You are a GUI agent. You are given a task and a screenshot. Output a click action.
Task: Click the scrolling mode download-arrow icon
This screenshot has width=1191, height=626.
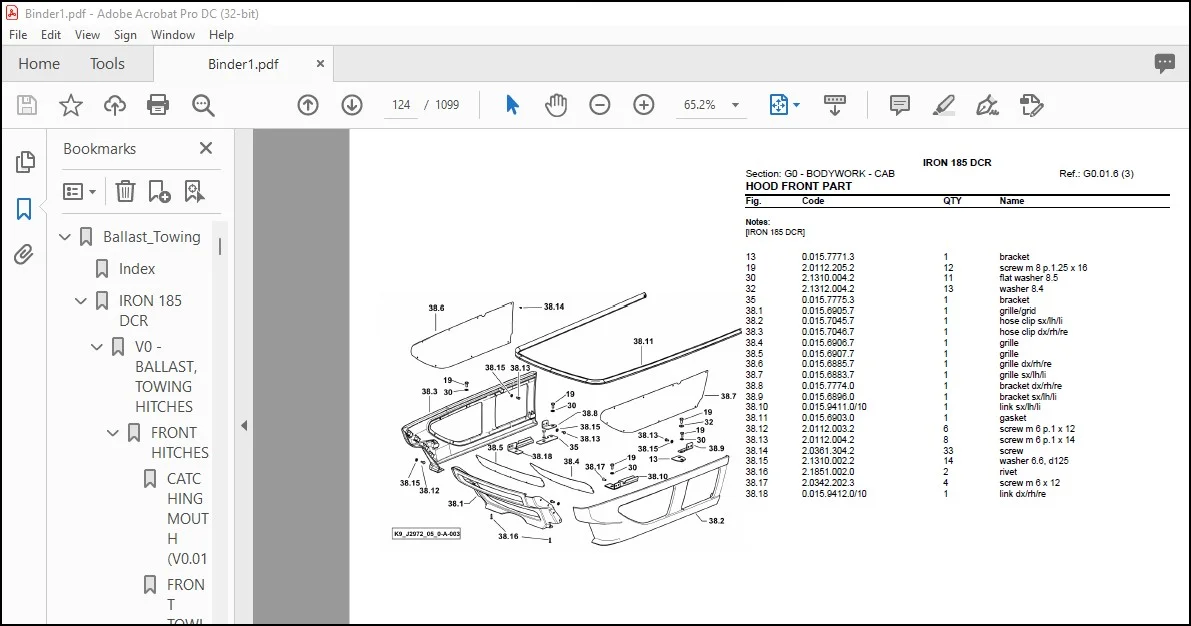tap(834, 105)
